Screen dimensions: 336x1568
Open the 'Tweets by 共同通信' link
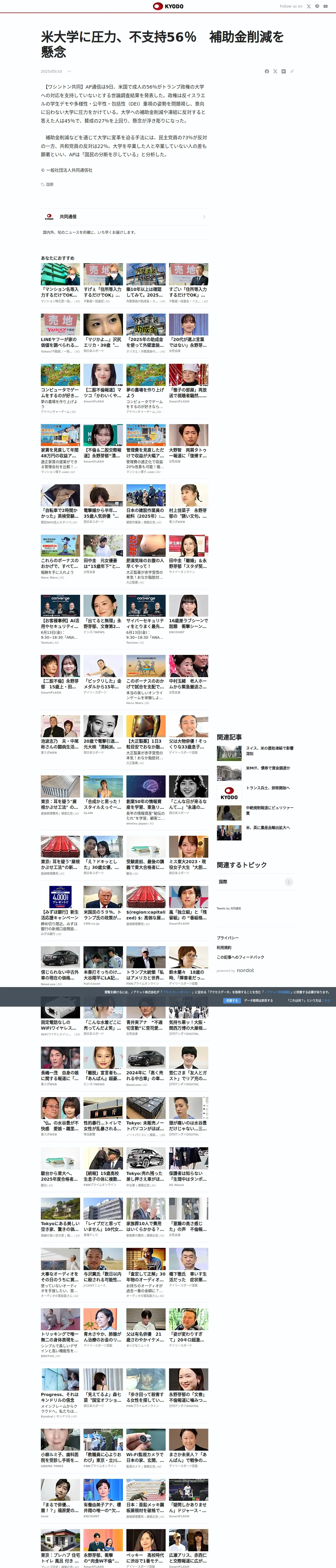pyautogui.click(x=229, y=908)
